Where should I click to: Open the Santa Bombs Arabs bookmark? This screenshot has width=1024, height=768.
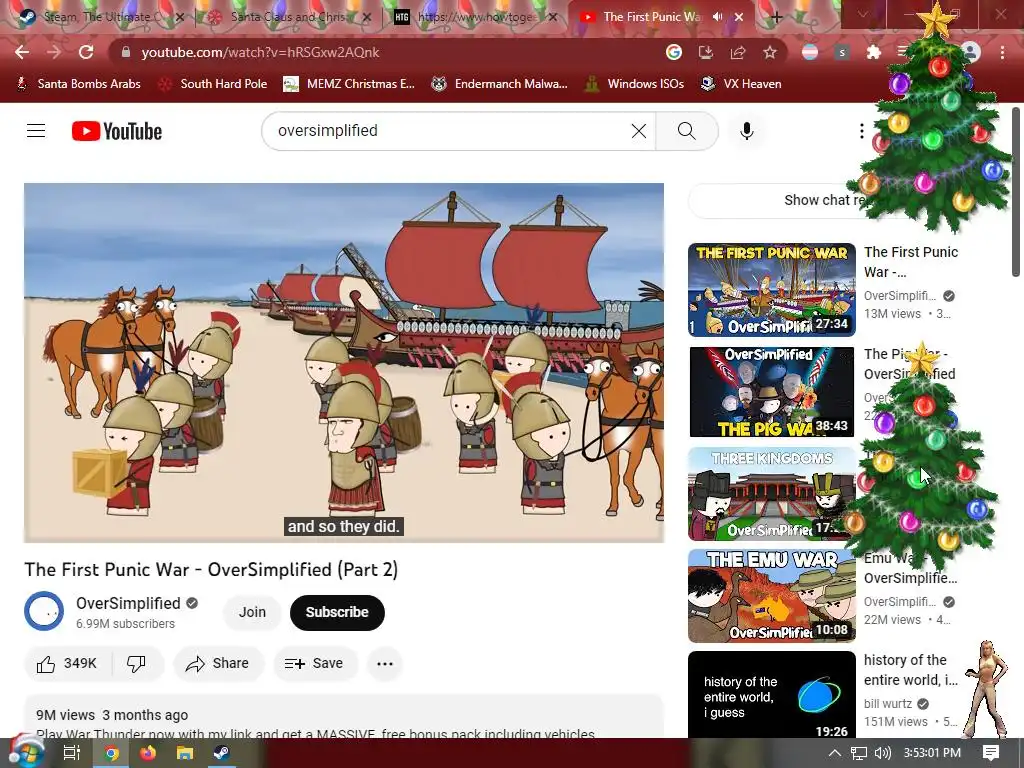pos(78,84)
